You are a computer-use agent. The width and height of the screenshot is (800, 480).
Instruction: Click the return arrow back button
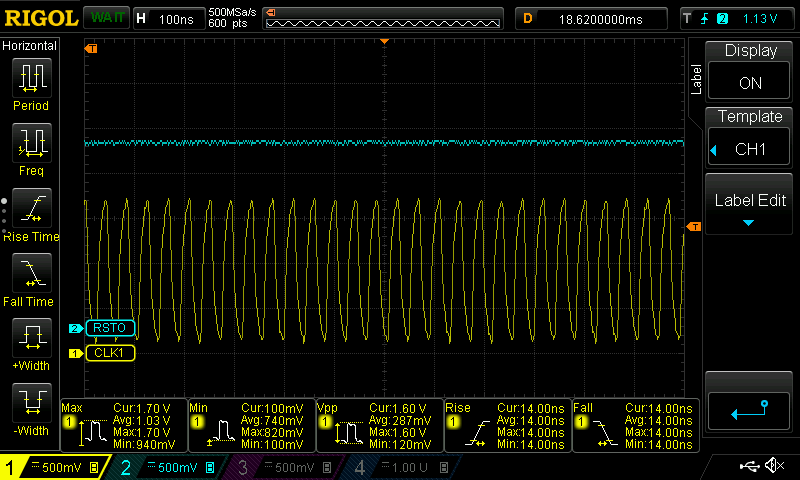pos(749,410)
